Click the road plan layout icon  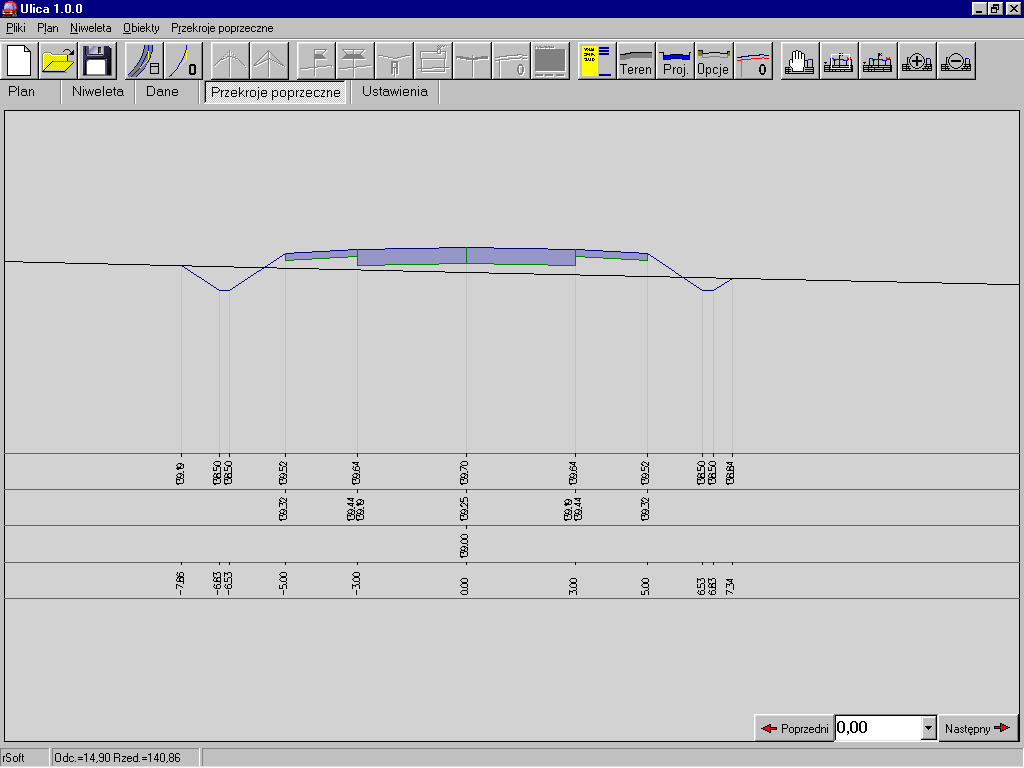click(144, 61)
